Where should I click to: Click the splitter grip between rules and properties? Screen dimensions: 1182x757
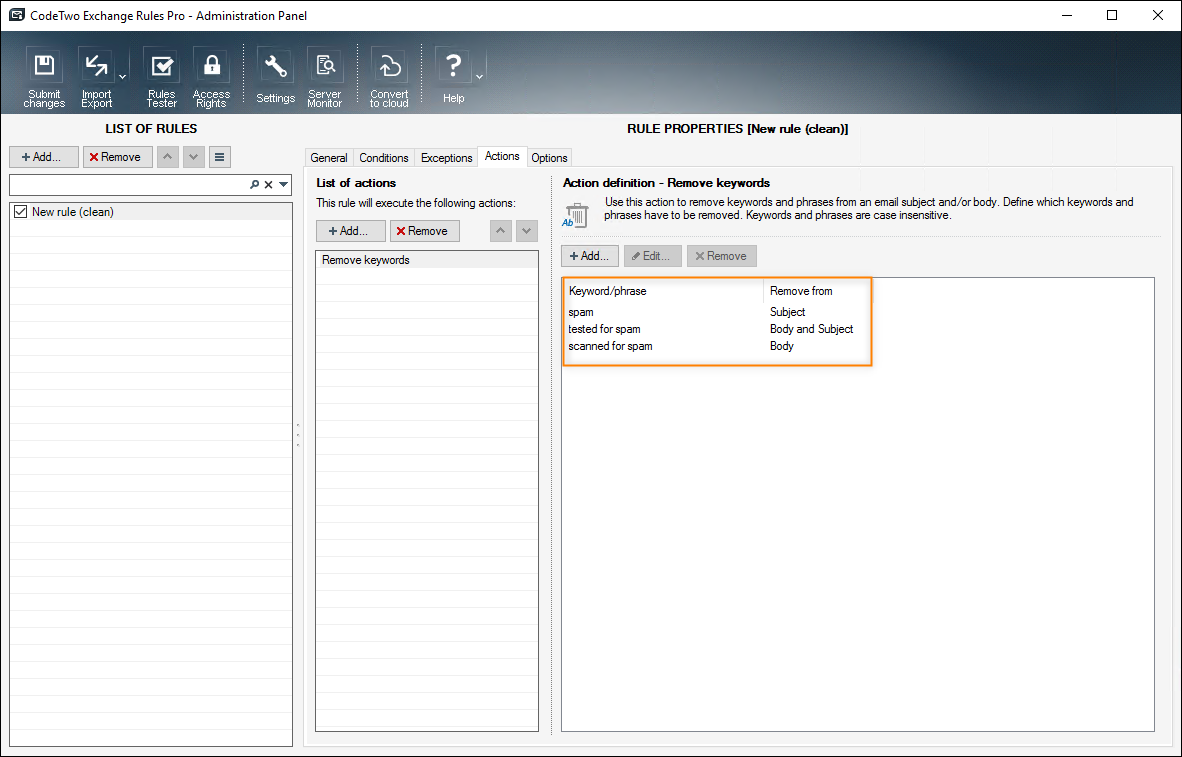coord(298,435)
